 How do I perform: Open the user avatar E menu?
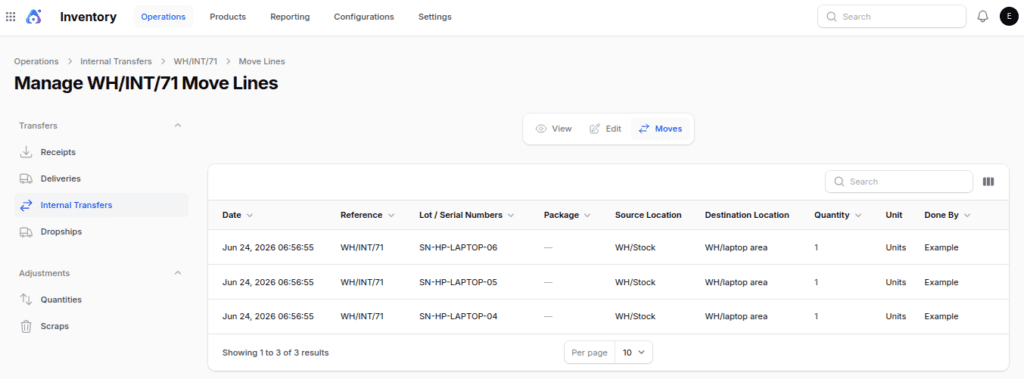coord(1009,17)
